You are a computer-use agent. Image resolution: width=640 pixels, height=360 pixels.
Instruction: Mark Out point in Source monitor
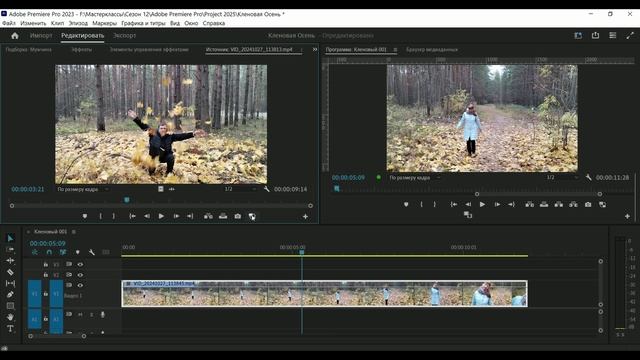114,216
